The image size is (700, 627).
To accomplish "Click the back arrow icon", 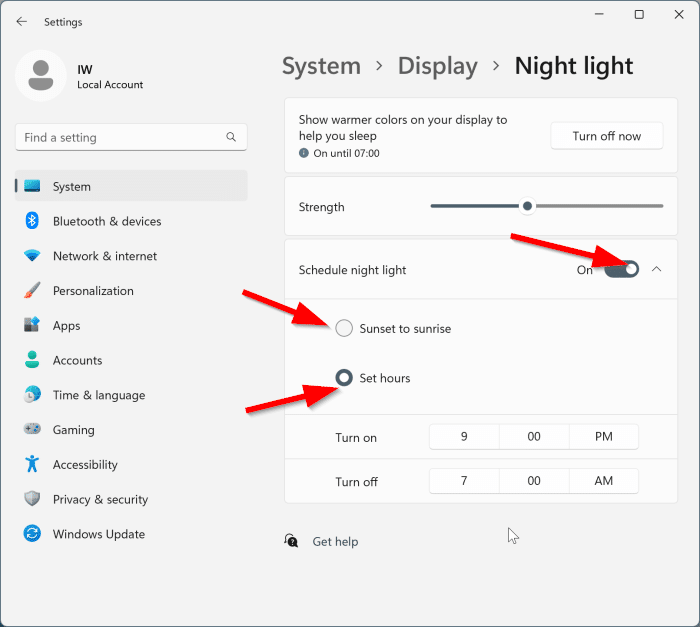I will 21,21.
